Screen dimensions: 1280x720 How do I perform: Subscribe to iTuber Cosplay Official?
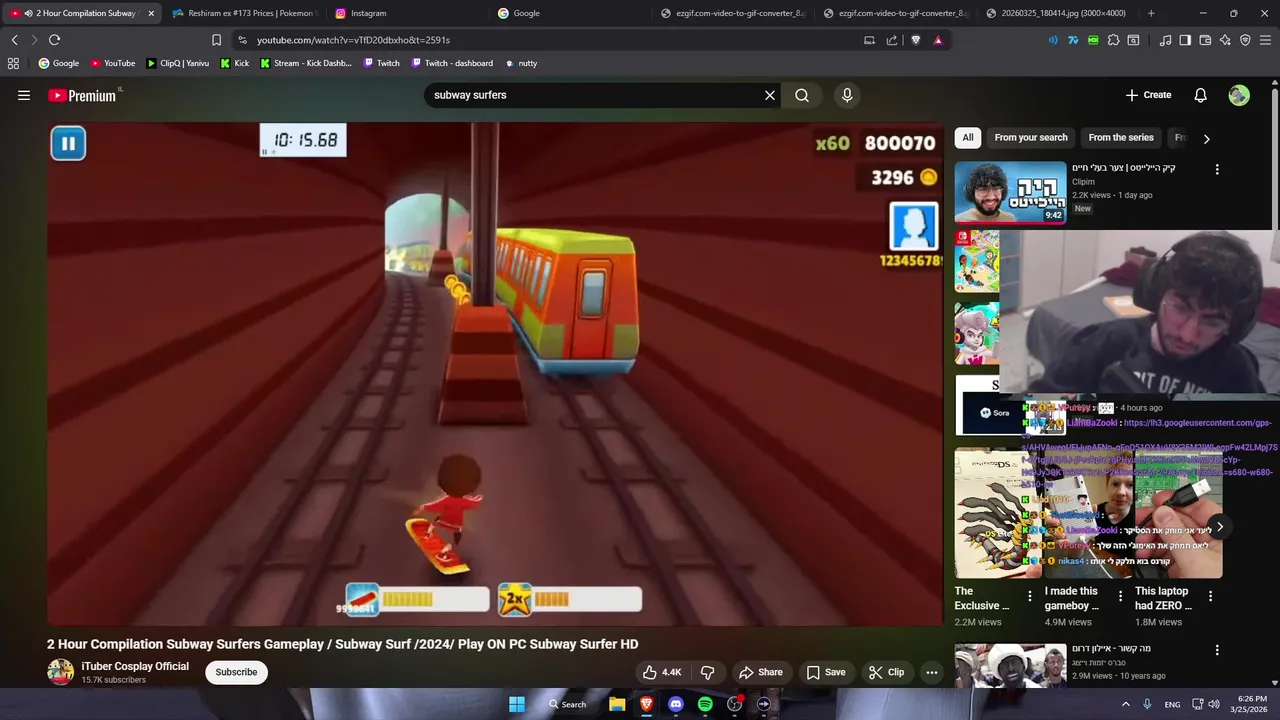click(x=236, y=672)
